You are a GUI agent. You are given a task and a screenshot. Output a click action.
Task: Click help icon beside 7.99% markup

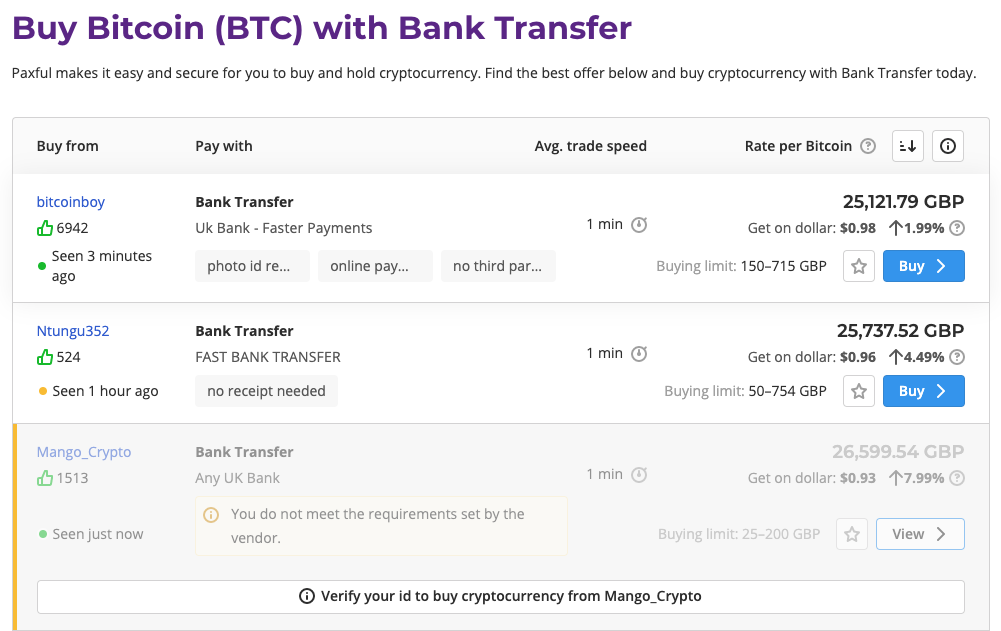click(956, 478)
